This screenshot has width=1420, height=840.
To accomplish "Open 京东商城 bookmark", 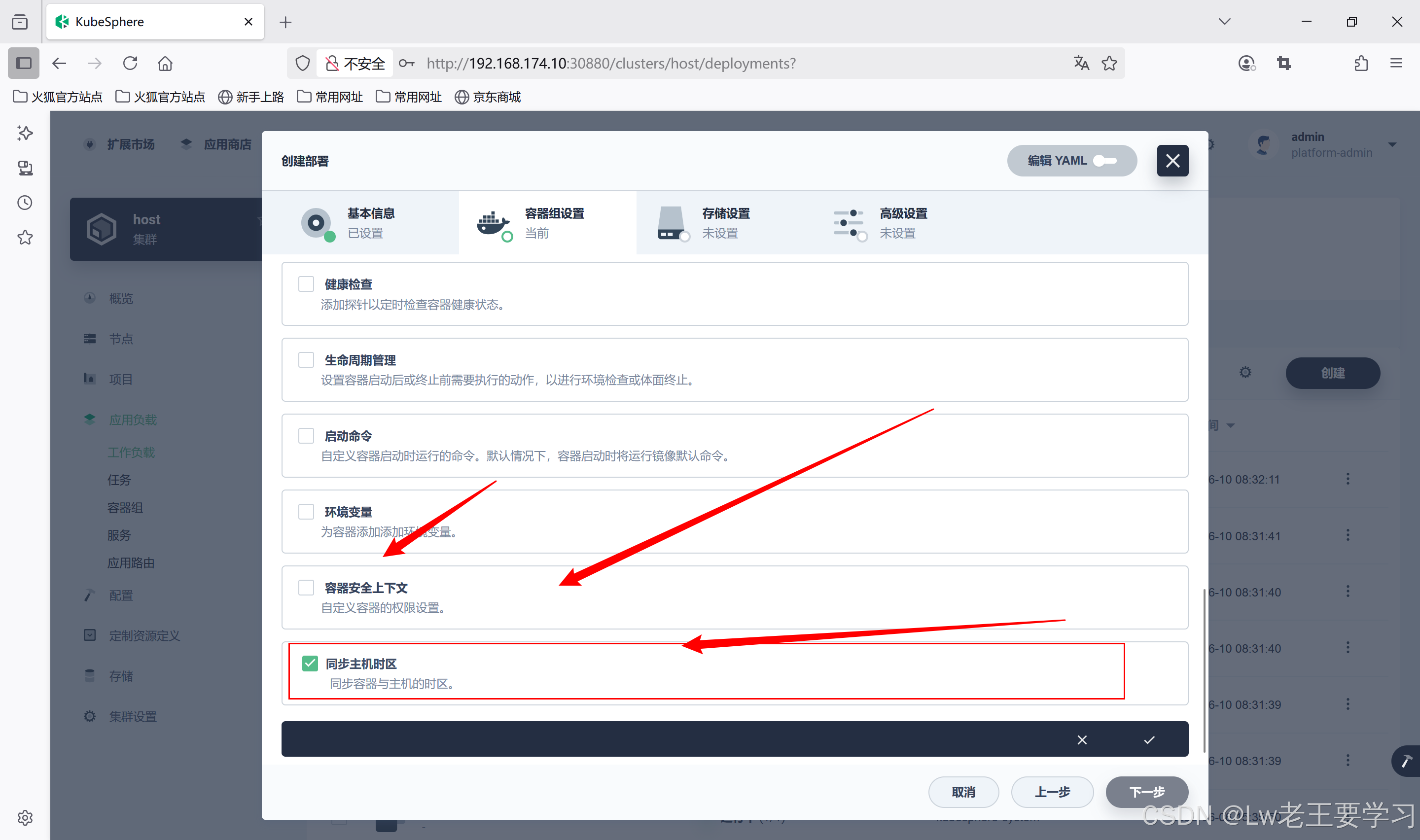I will pos(487,97).
